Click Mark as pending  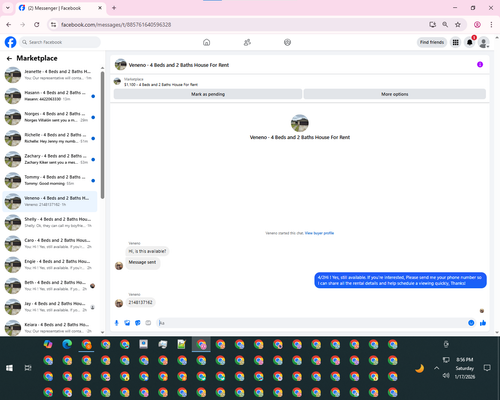(208, 94)
